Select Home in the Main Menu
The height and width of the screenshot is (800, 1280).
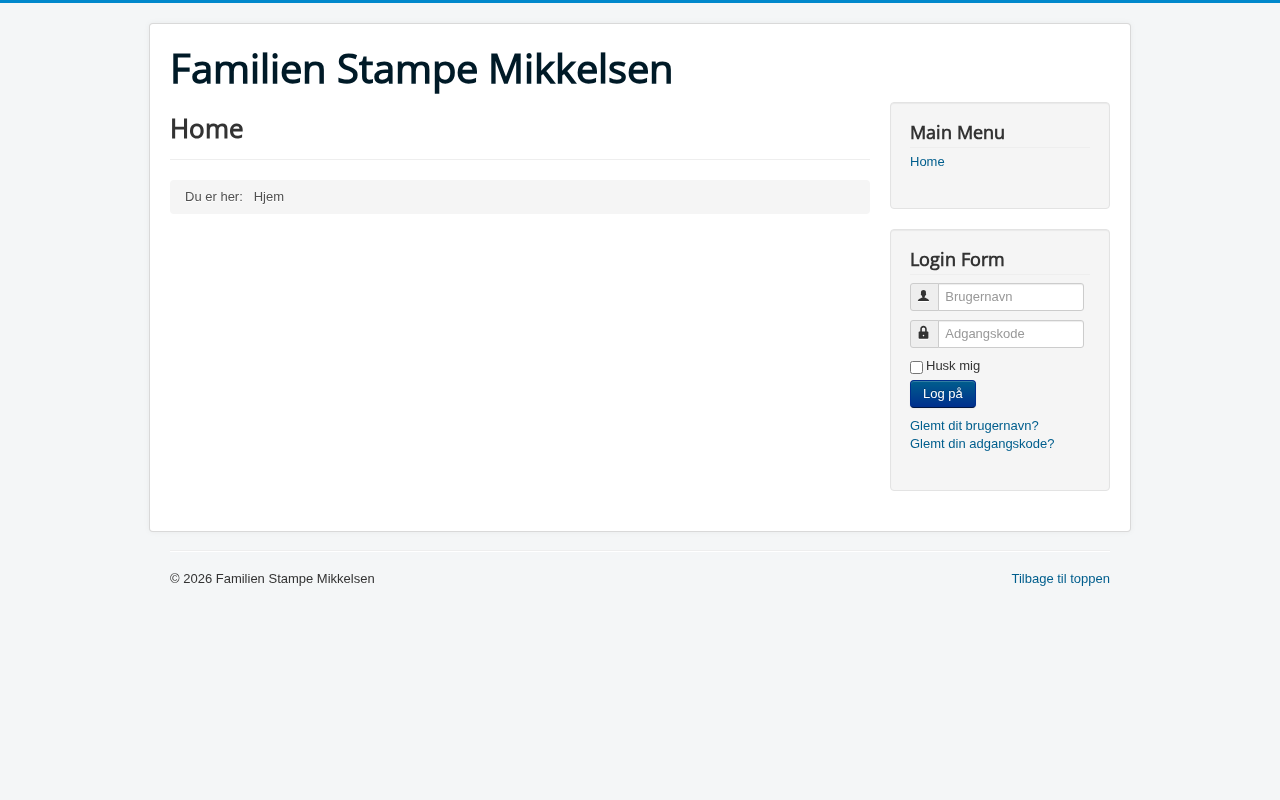pyautogui.click(x=927, y=162)
